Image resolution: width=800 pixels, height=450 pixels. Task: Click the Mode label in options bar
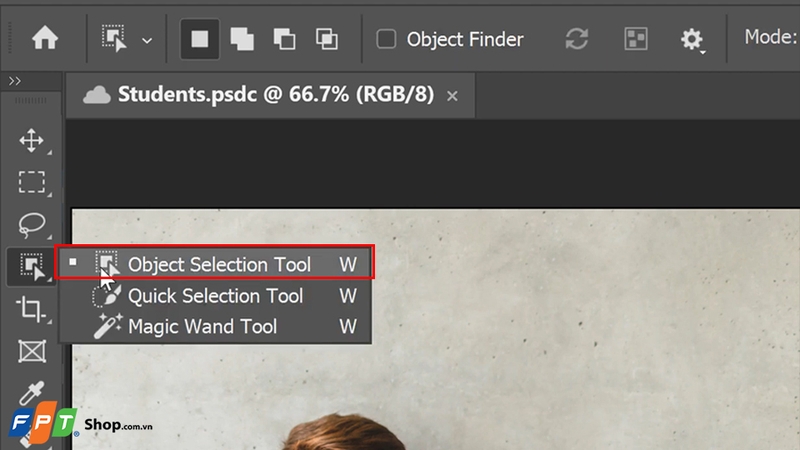pos(770,37)
